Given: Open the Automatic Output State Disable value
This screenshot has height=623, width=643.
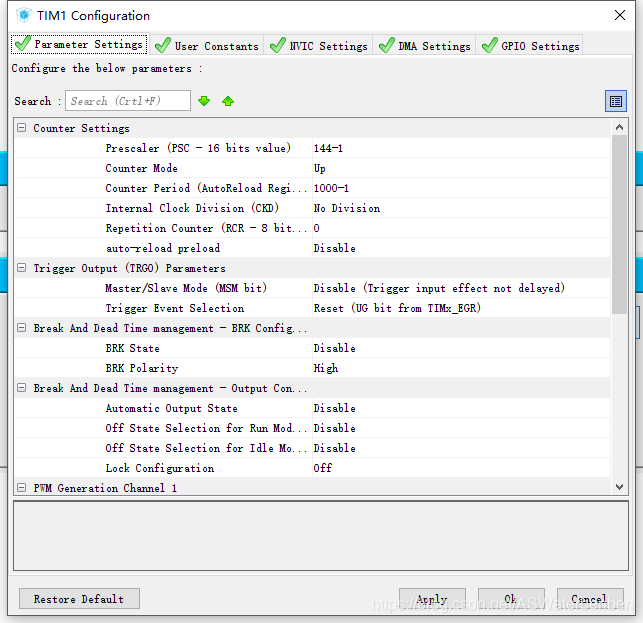Looking at the screenshot, I should point(461,408).
